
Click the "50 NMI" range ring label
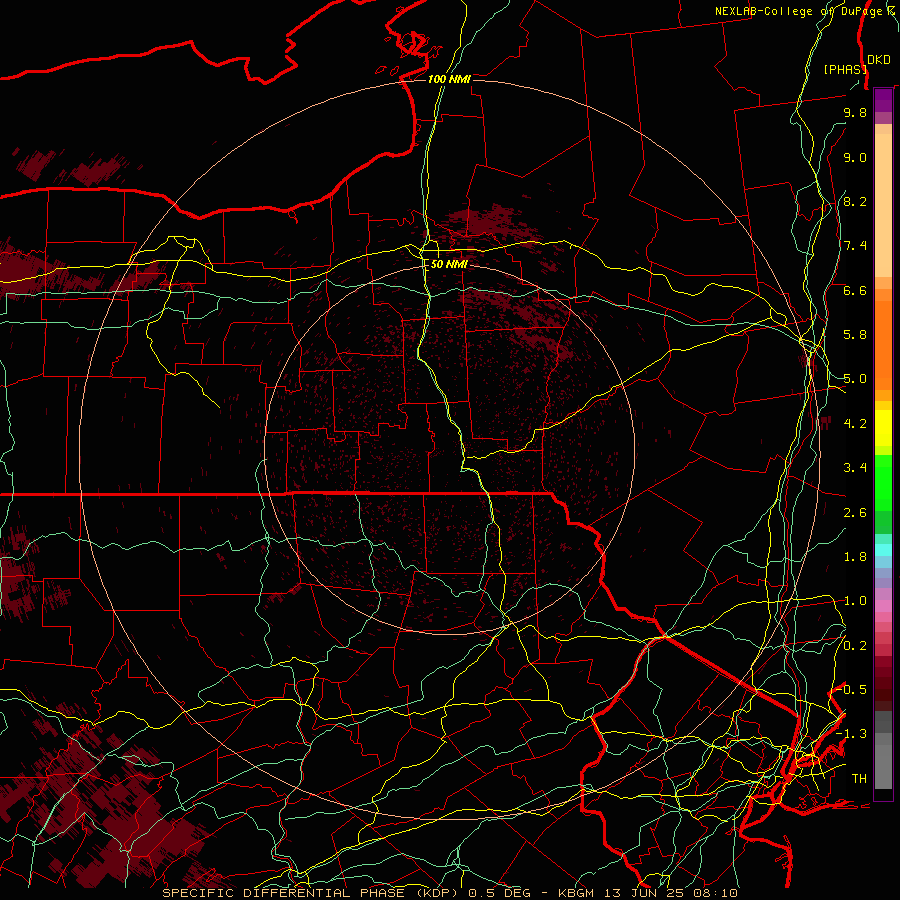click(x=449, y=264)
